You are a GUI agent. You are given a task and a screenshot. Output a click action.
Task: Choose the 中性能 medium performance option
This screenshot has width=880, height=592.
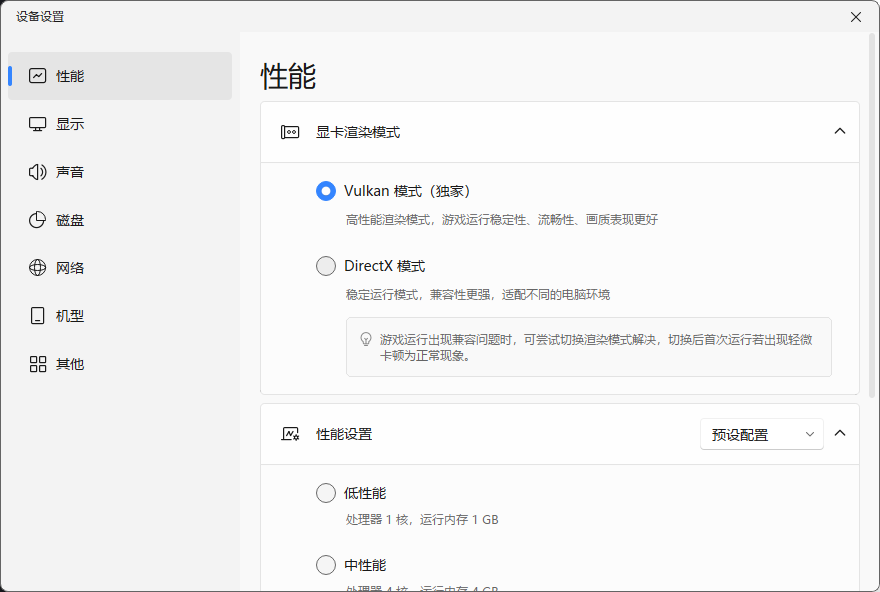click(325, 564)
